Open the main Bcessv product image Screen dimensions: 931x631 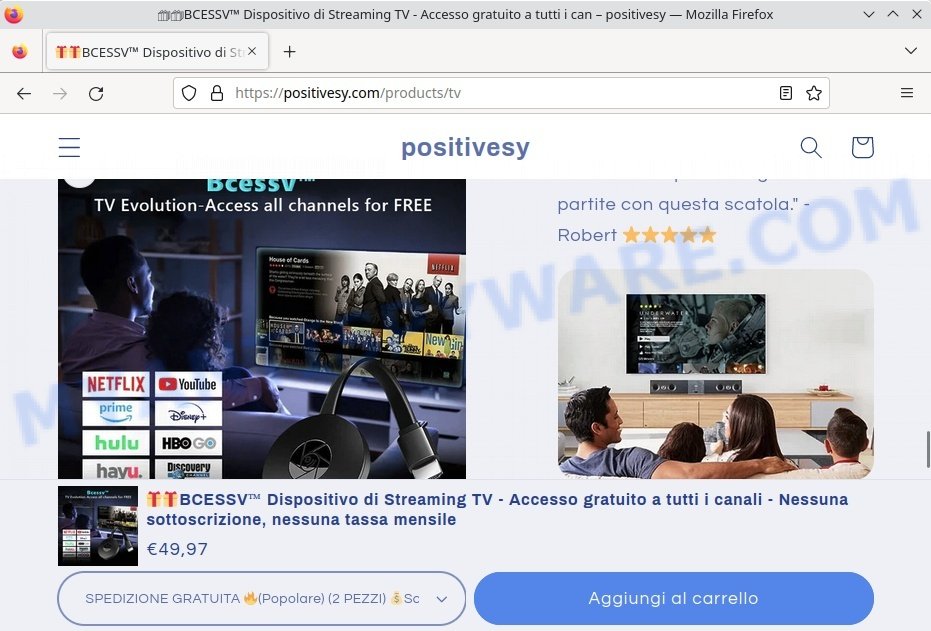coord(262,329)
